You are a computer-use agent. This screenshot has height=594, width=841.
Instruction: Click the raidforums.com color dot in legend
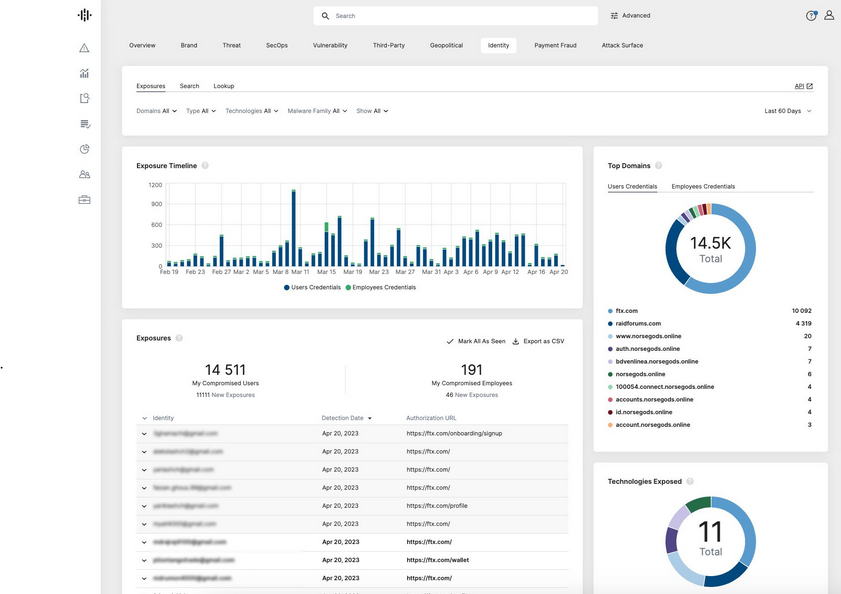(610, 324)
